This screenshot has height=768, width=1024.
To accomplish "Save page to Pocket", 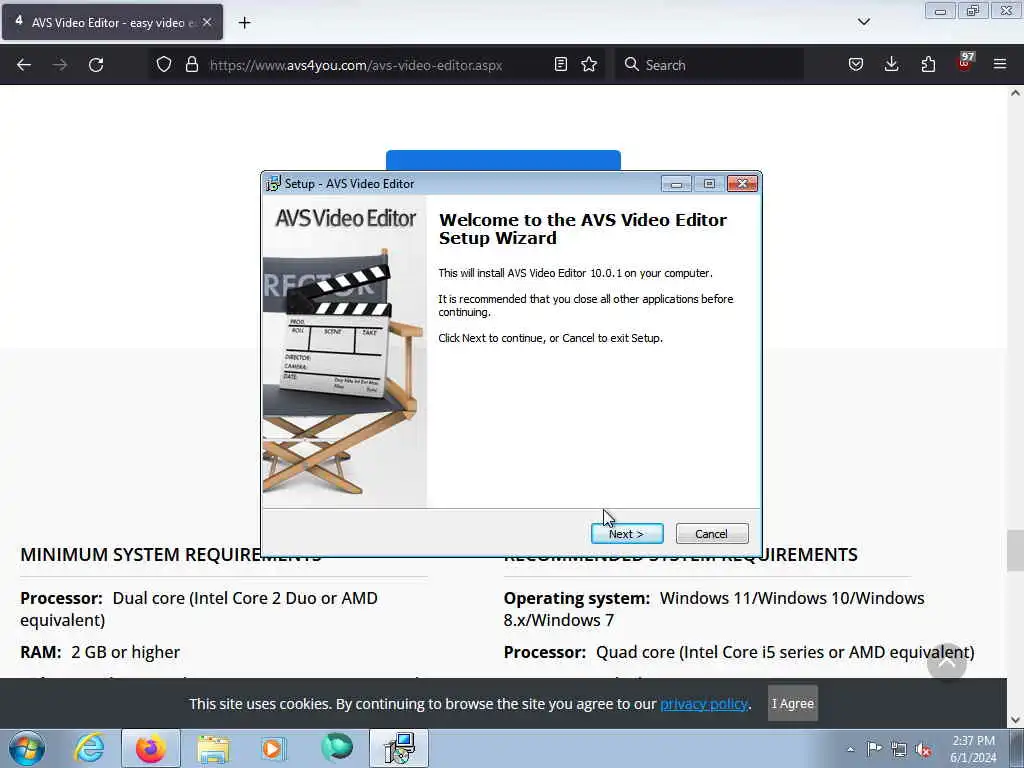I will click(856, 64).
